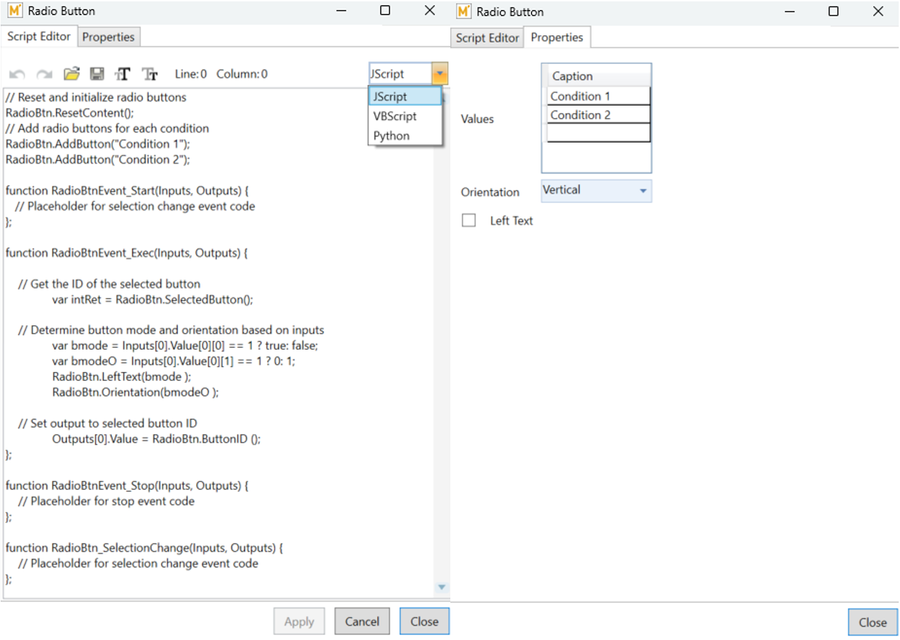Click the script editor scroll down arrow

click(442, 587)
